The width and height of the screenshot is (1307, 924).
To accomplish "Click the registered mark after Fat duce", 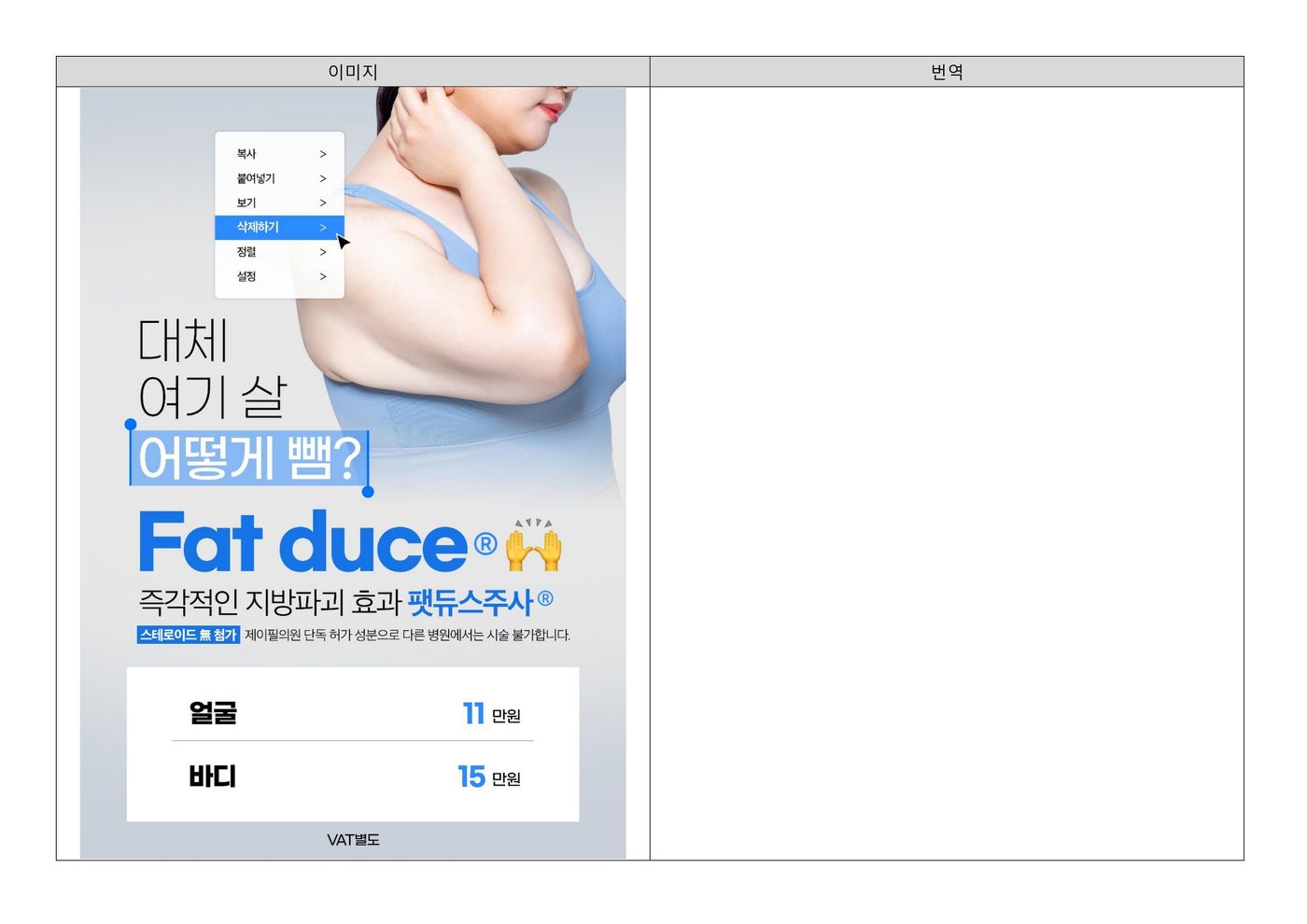I will [485, 543].
